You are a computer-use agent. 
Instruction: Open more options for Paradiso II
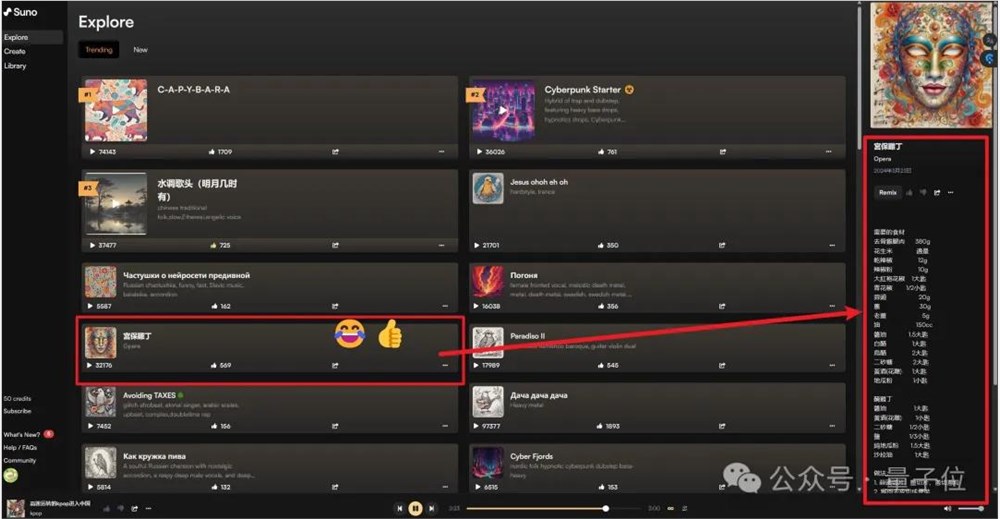click(x=832, y=365)
